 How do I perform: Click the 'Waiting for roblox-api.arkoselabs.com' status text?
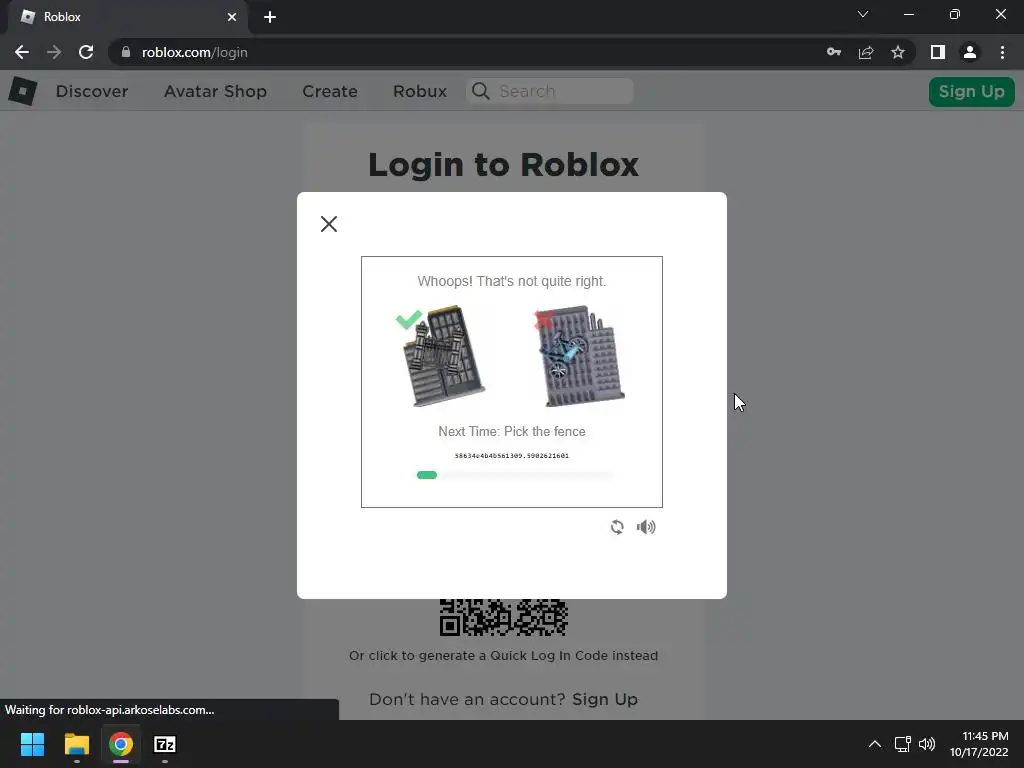(110, 710)
